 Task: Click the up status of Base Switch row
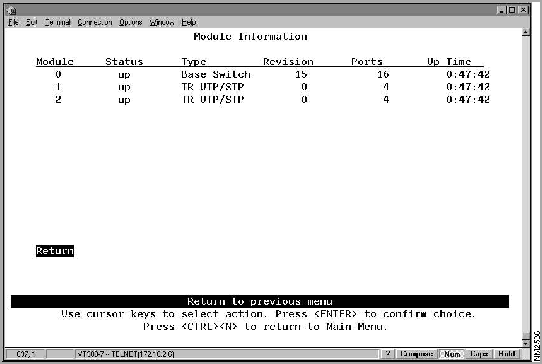coord(124,75)
